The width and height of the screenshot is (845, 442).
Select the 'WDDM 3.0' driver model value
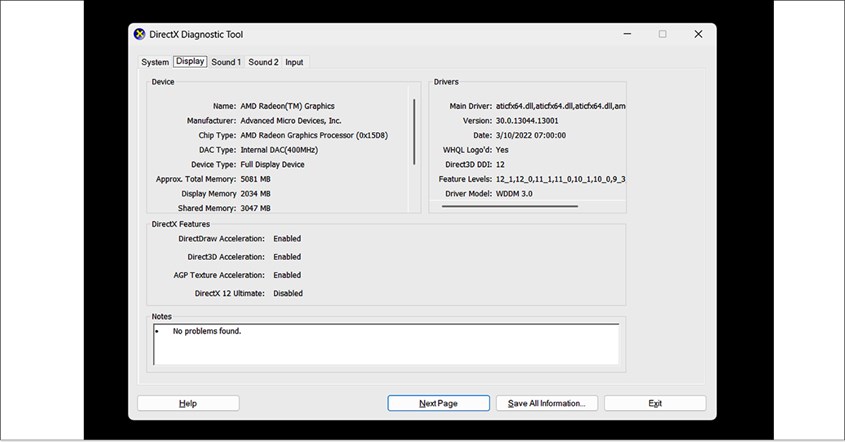[514, 194]
